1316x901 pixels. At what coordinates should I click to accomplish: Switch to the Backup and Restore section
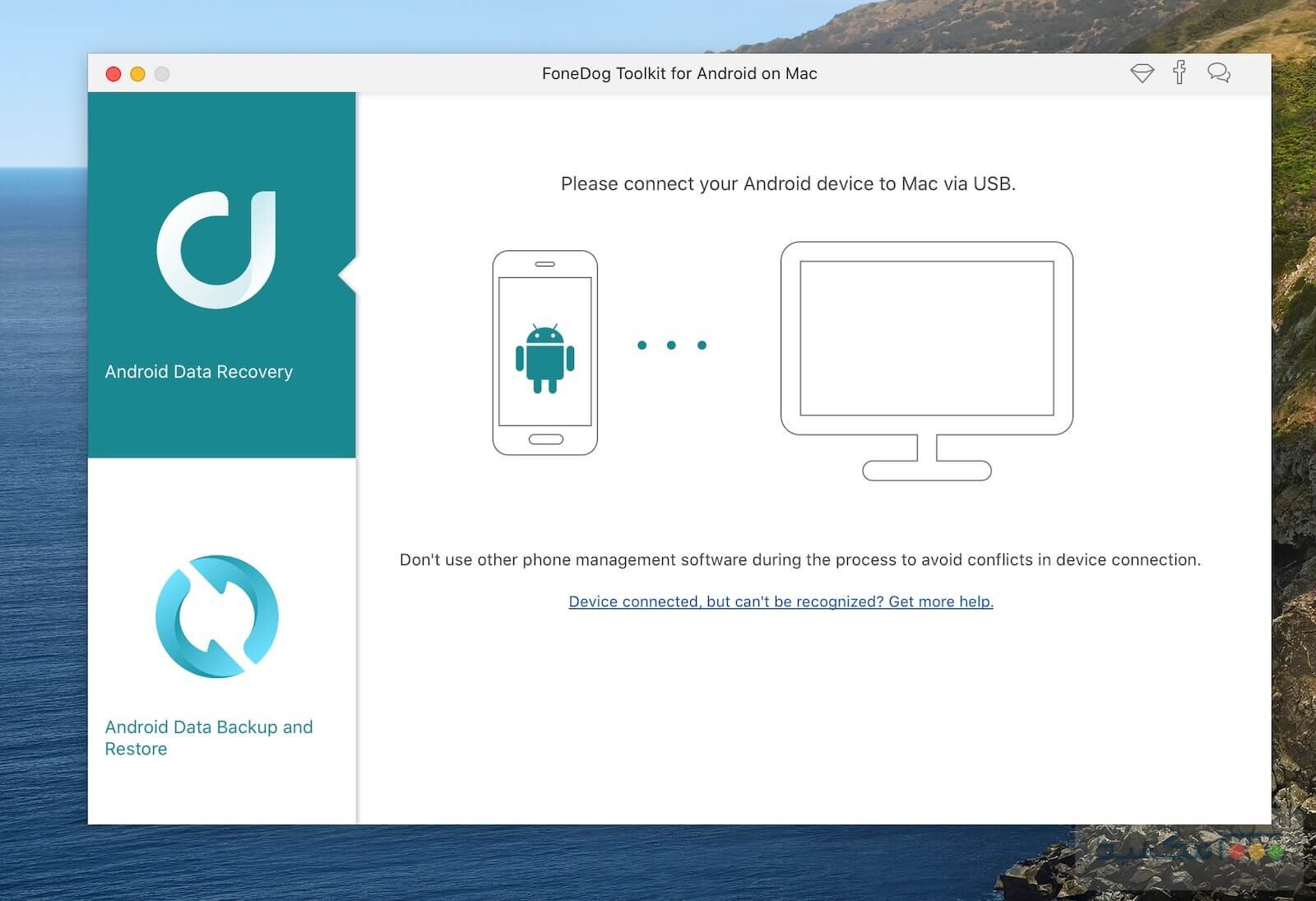click(209, 737)
